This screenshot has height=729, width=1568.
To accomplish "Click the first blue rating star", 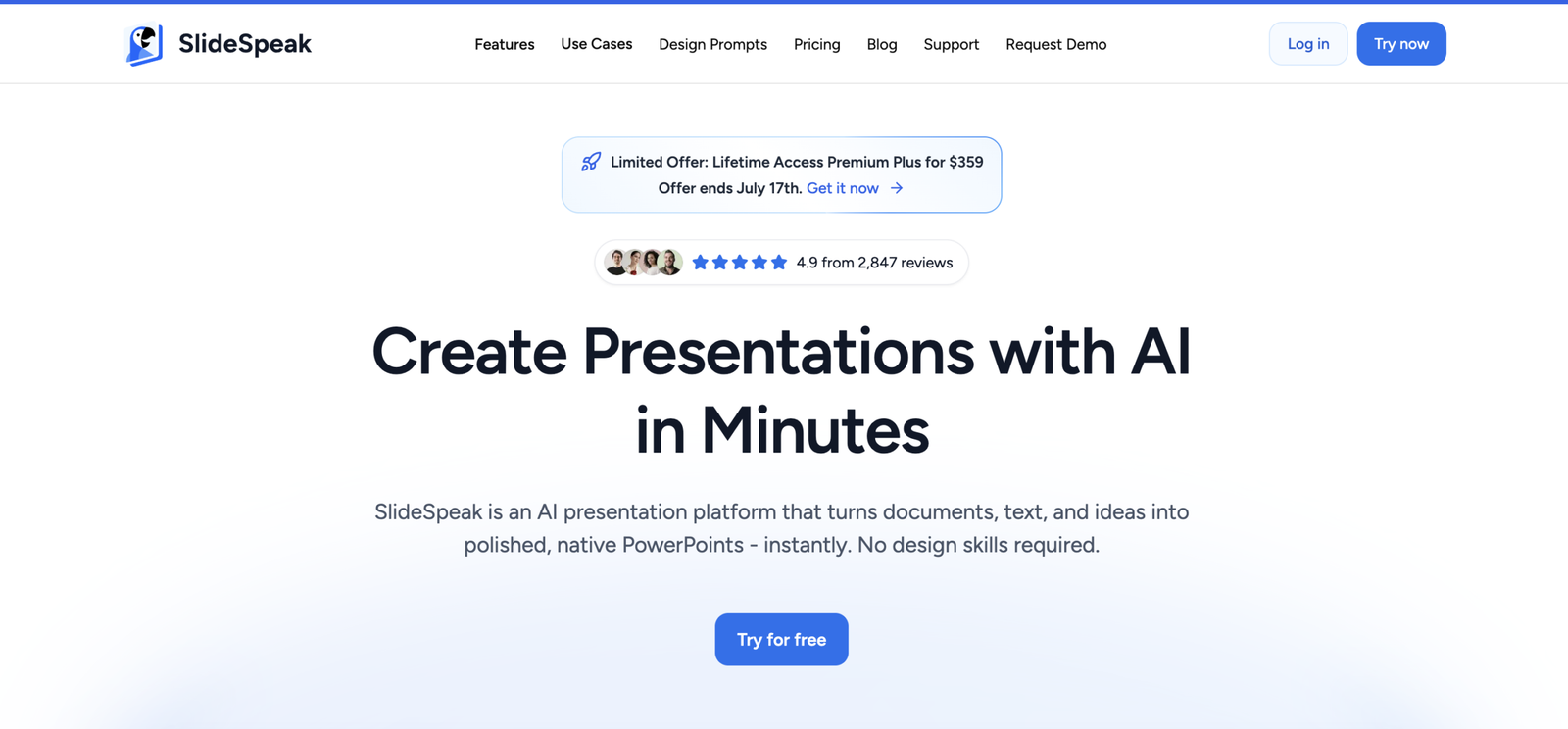I will tap(701, 262).
